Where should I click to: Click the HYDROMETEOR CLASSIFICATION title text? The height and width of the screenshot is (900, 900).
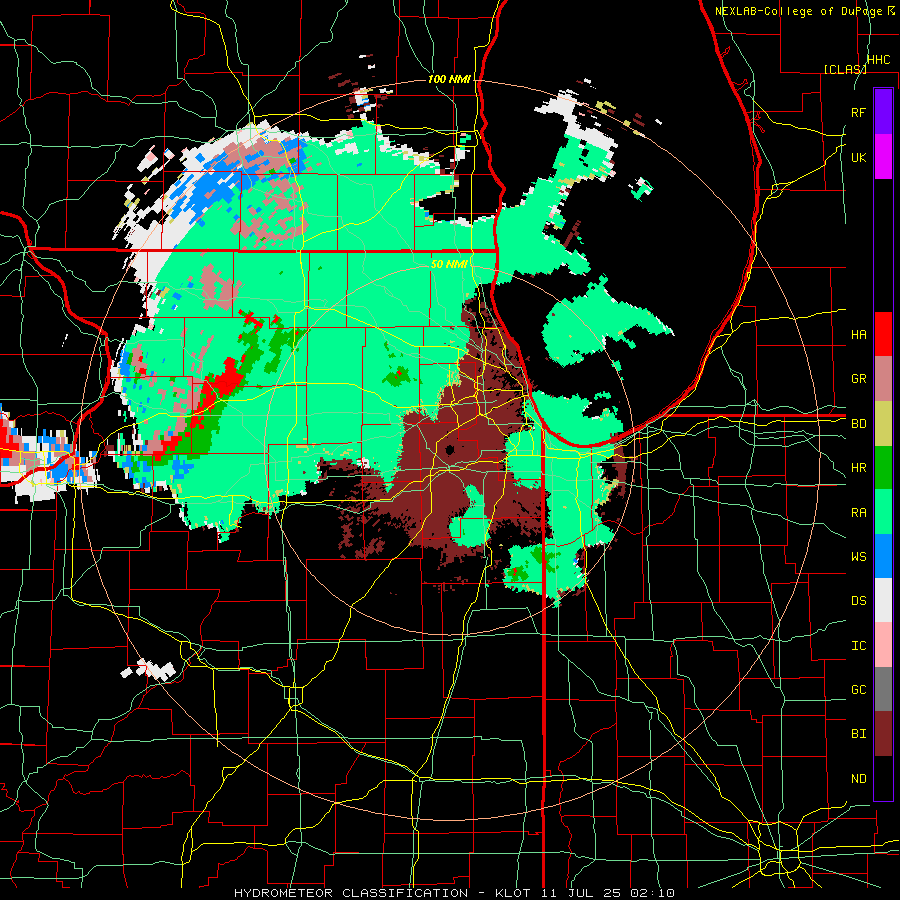(351, 893)
